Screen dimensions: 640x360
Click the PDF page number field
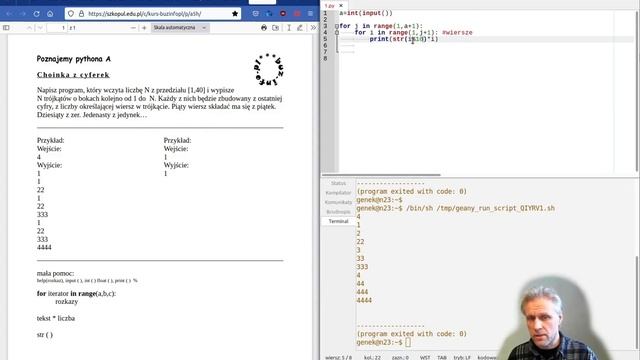tap(57, 28)
